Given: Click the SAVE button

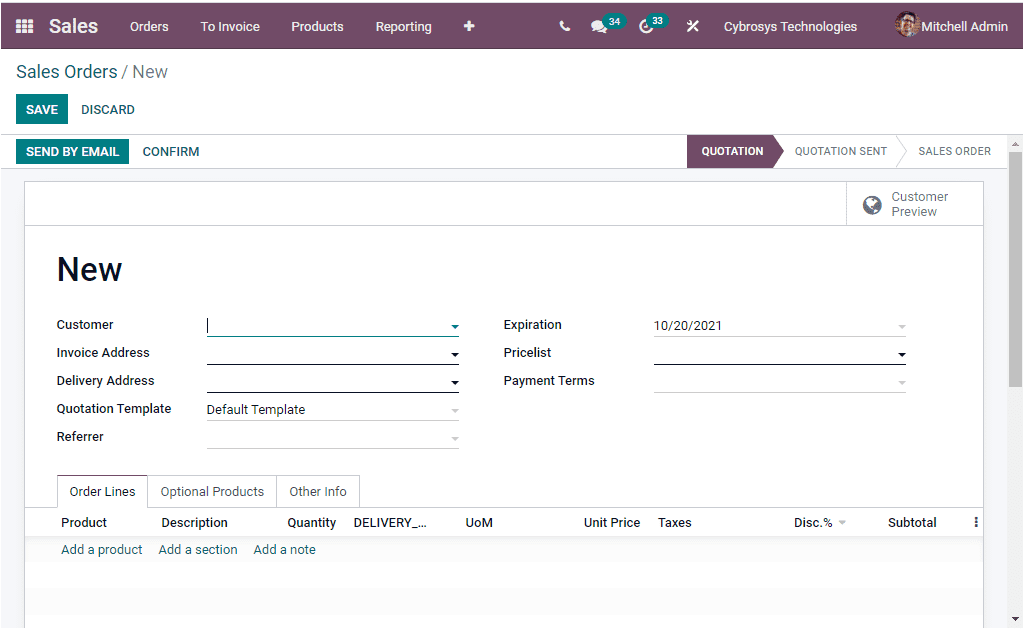Looking at the screenshot, I should (41, 109).
